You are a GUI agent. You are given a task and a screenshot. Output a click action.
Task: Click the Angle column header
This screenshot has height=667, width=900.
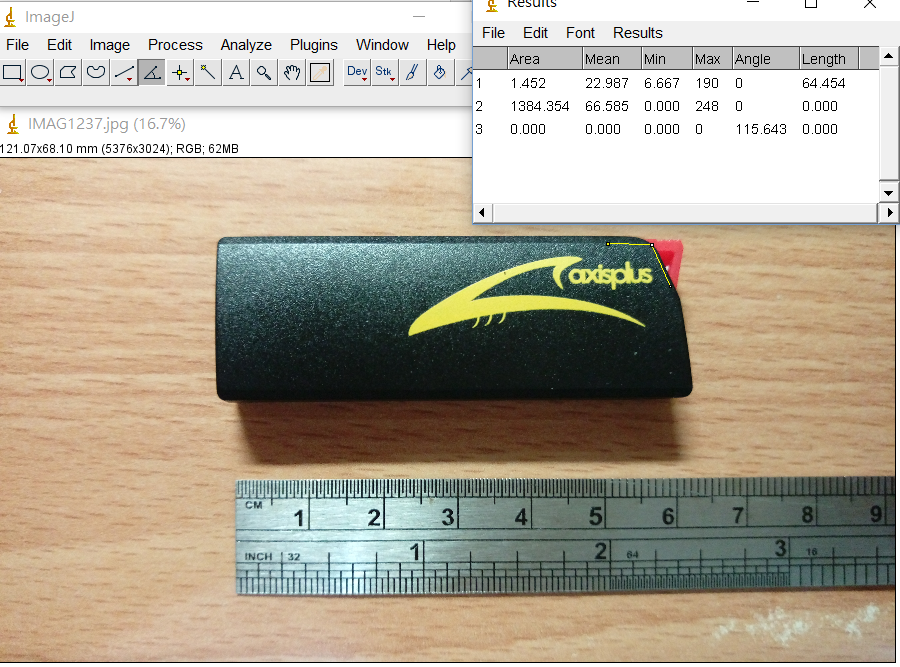point(766,59)
